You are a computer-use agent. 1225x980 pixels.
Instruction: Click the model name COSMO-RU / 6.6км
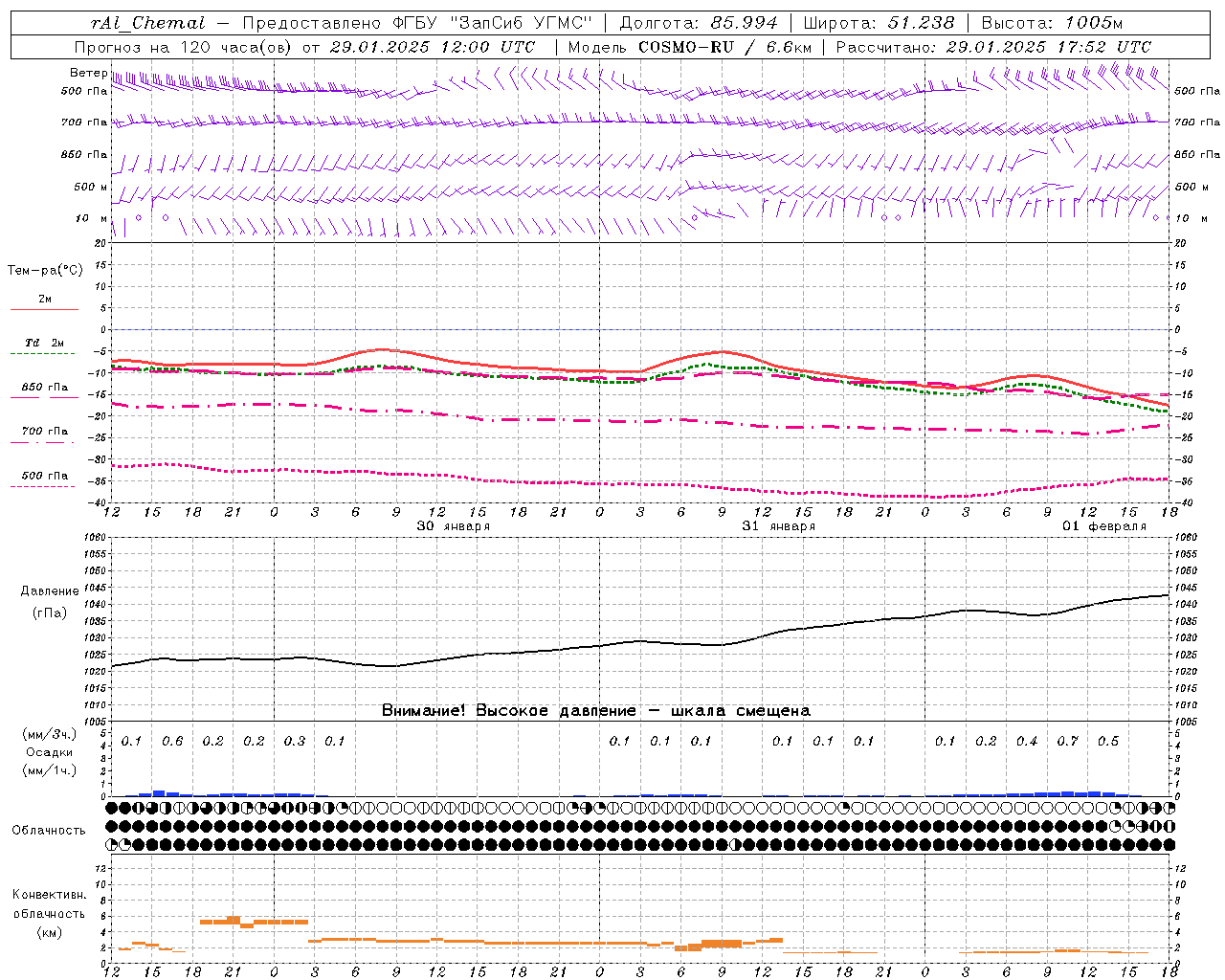(725, 47)
